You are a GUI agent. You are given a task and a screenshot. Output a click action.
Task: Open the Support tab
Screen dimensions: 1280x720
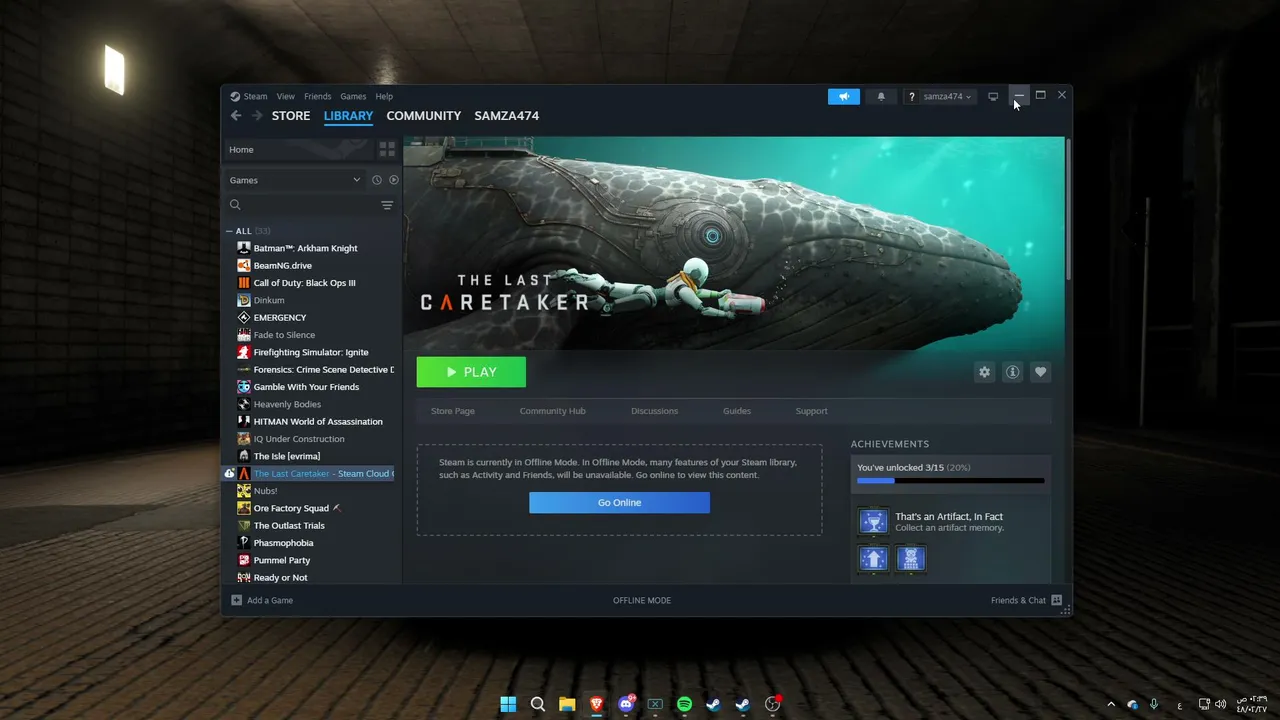point(811,411)
